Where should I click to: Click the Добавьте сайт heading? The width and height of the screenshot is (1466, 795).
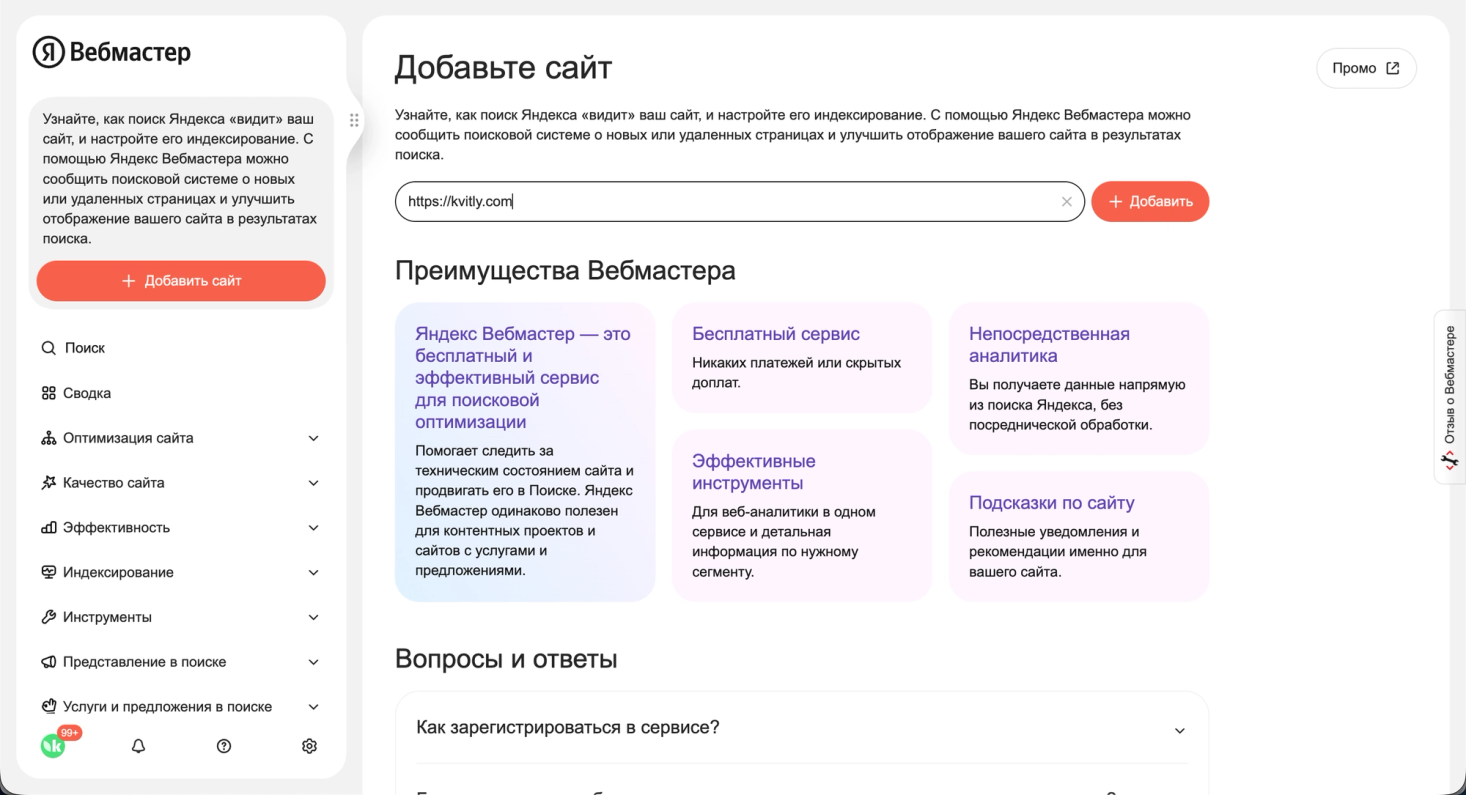[x=503, y=68]
